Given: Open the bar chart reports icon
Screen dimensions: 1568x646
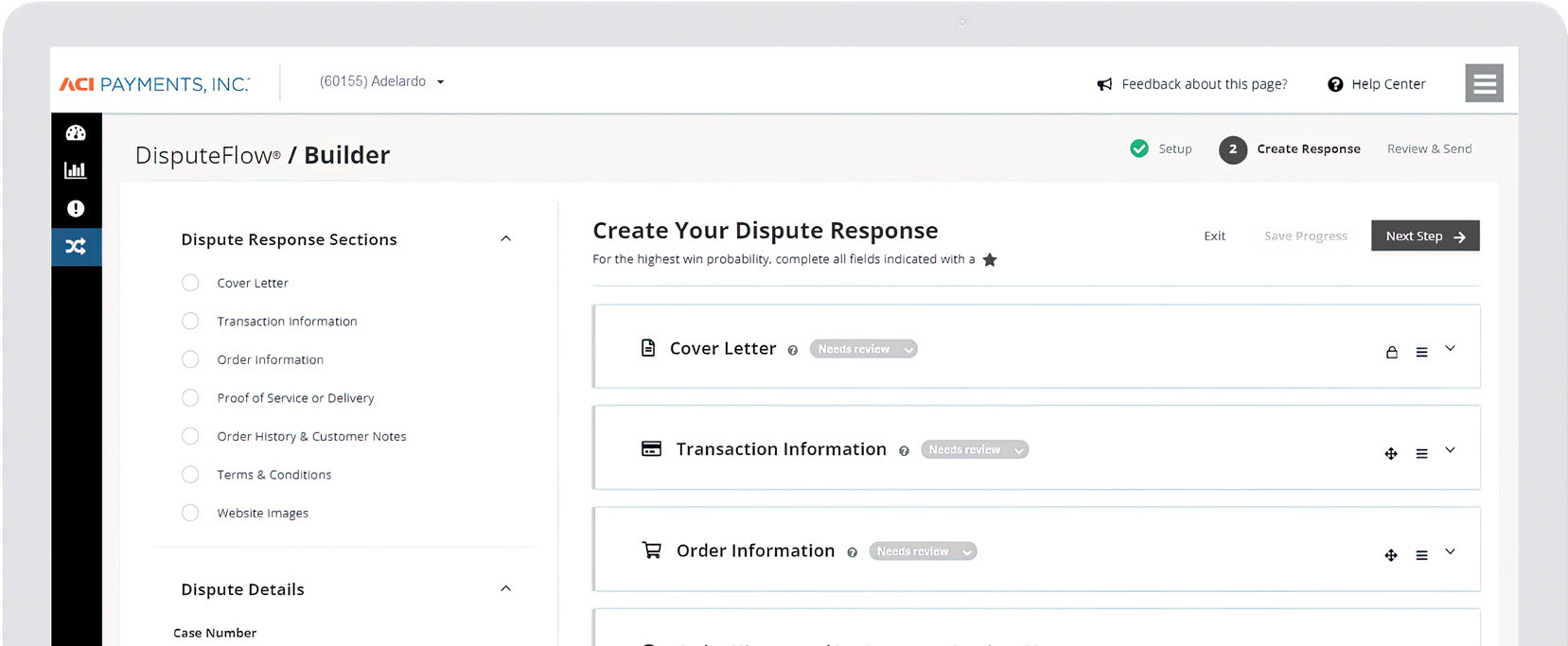Looking at the screenshot, I should pyautogui.click(x=76, y=170).
